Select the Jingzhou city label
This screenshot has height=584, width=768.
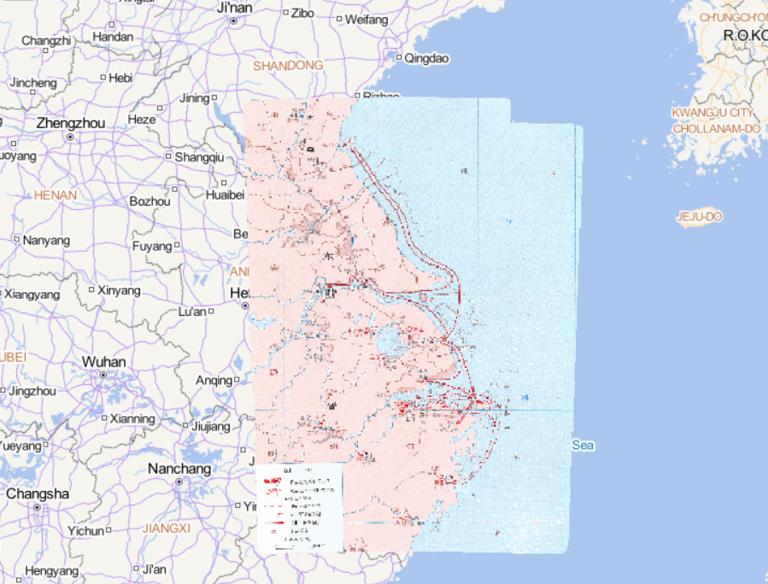[x=32, y=391]
